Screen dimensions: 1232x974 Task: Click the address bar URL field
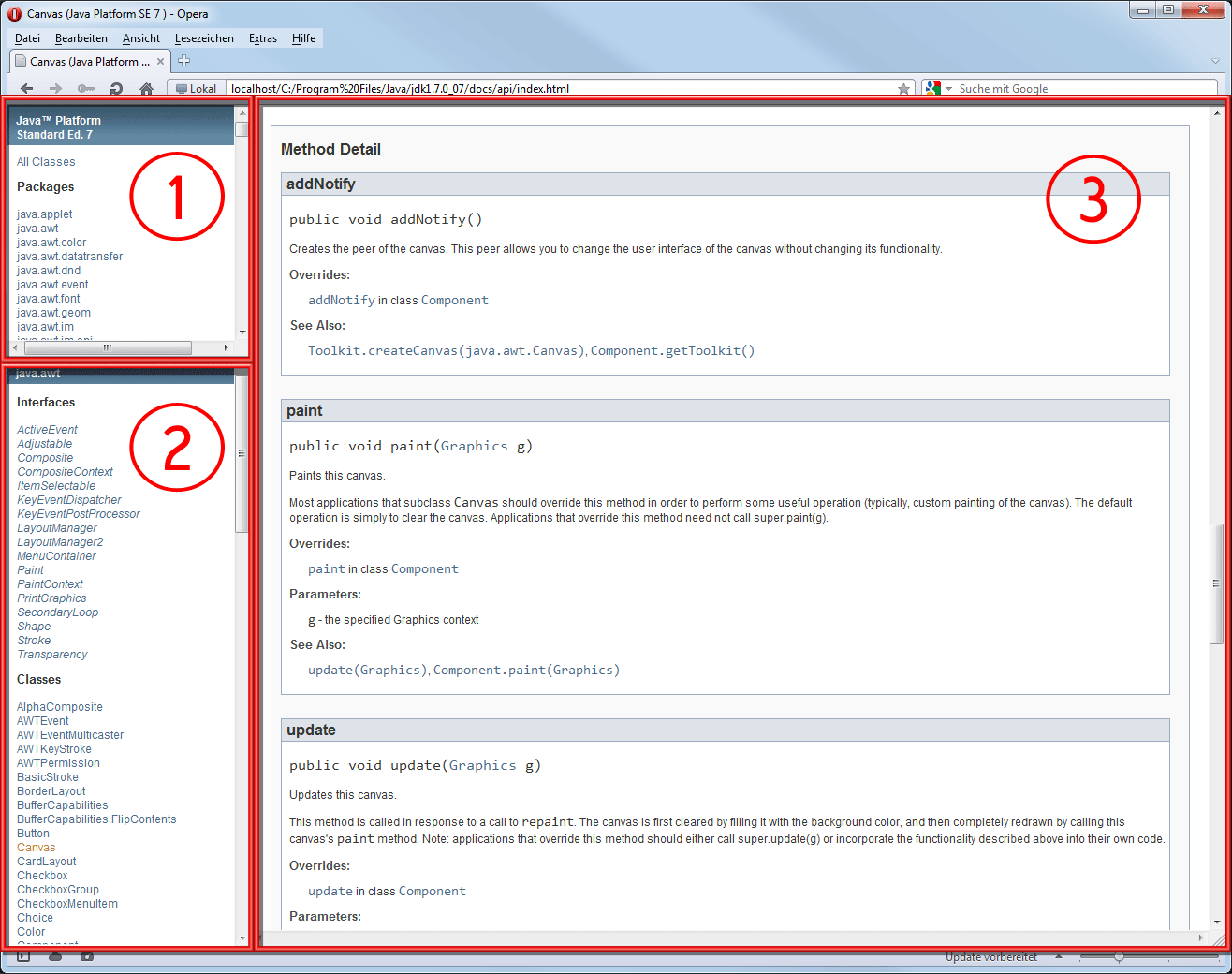pyautogui.click(x=562, y=89)
